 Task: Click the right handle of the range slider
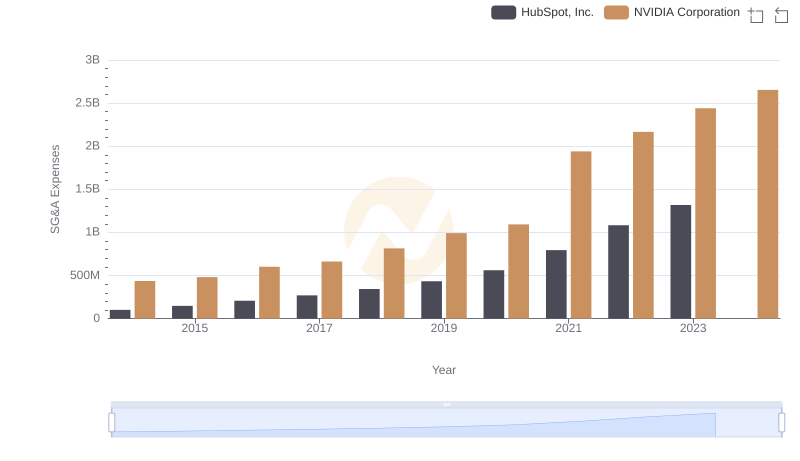click(x=781, y=422)
